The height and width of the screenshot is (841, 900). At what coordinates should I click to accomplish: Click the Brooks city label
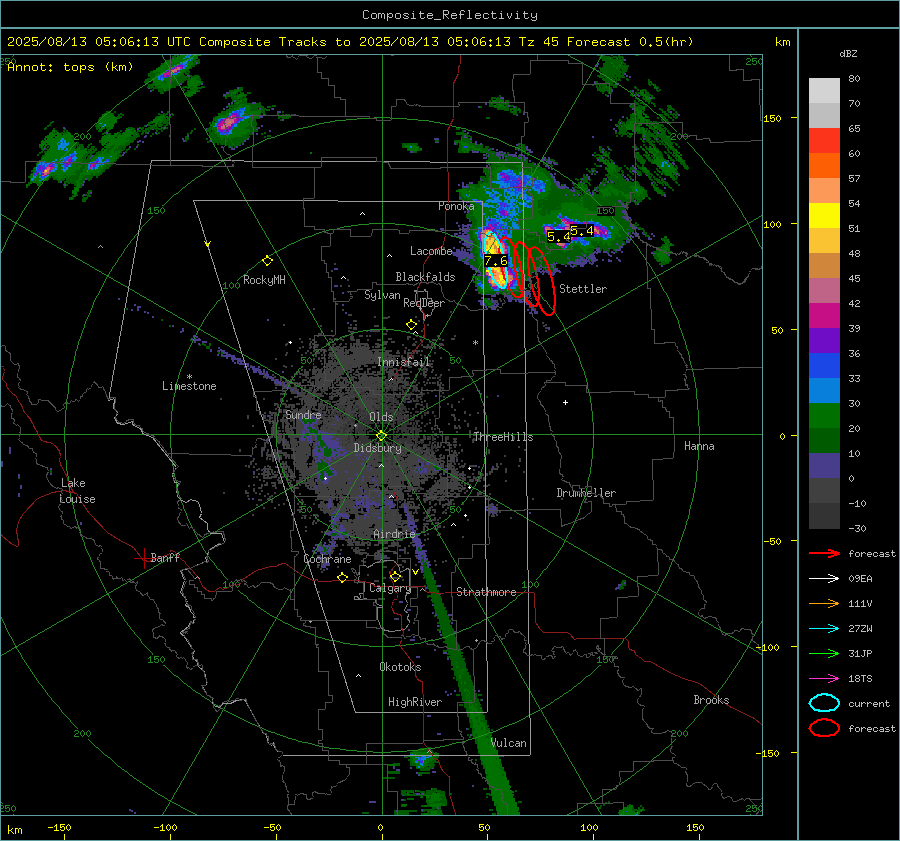pyautogui.click(x=711, y=700)
